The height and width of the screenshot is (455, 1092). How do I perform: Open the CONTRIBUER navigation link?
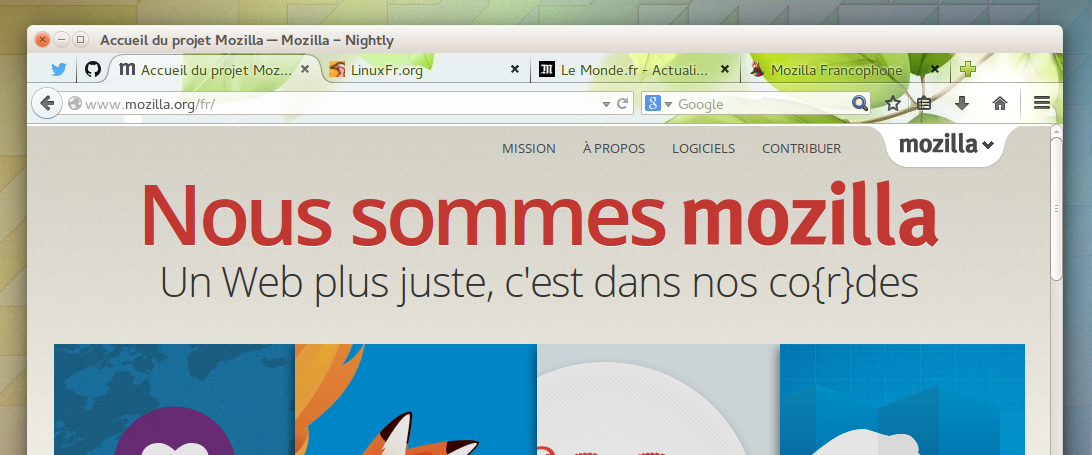tap(802, 148)
